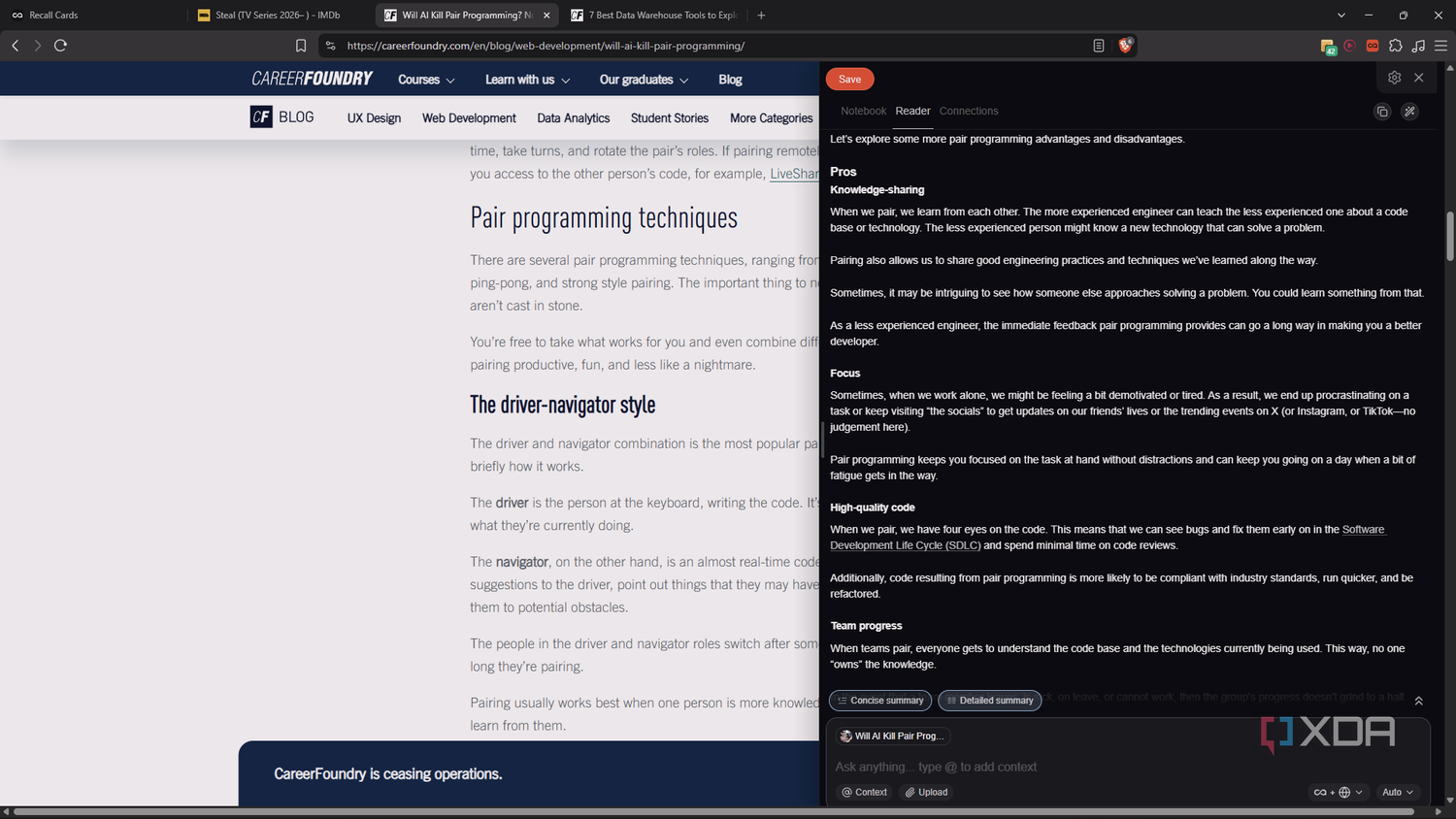Open the music note media control
Screen dimensions: 1456x819
tap(1418, 46)
